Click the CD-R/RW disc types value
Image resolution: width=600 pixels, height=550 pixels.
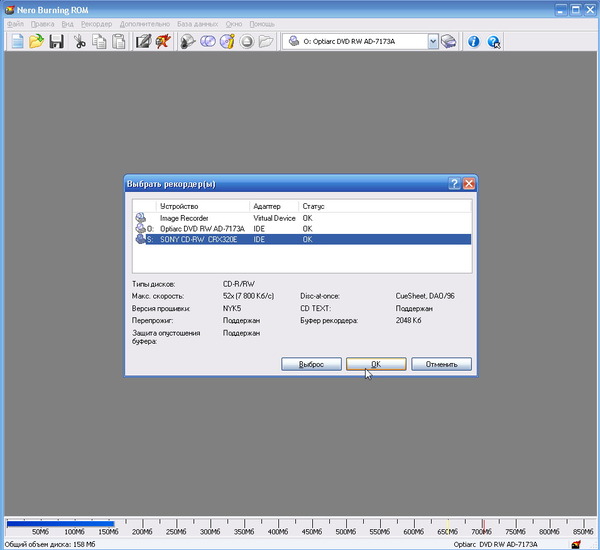pyautogui.click(x=238, y=284)
